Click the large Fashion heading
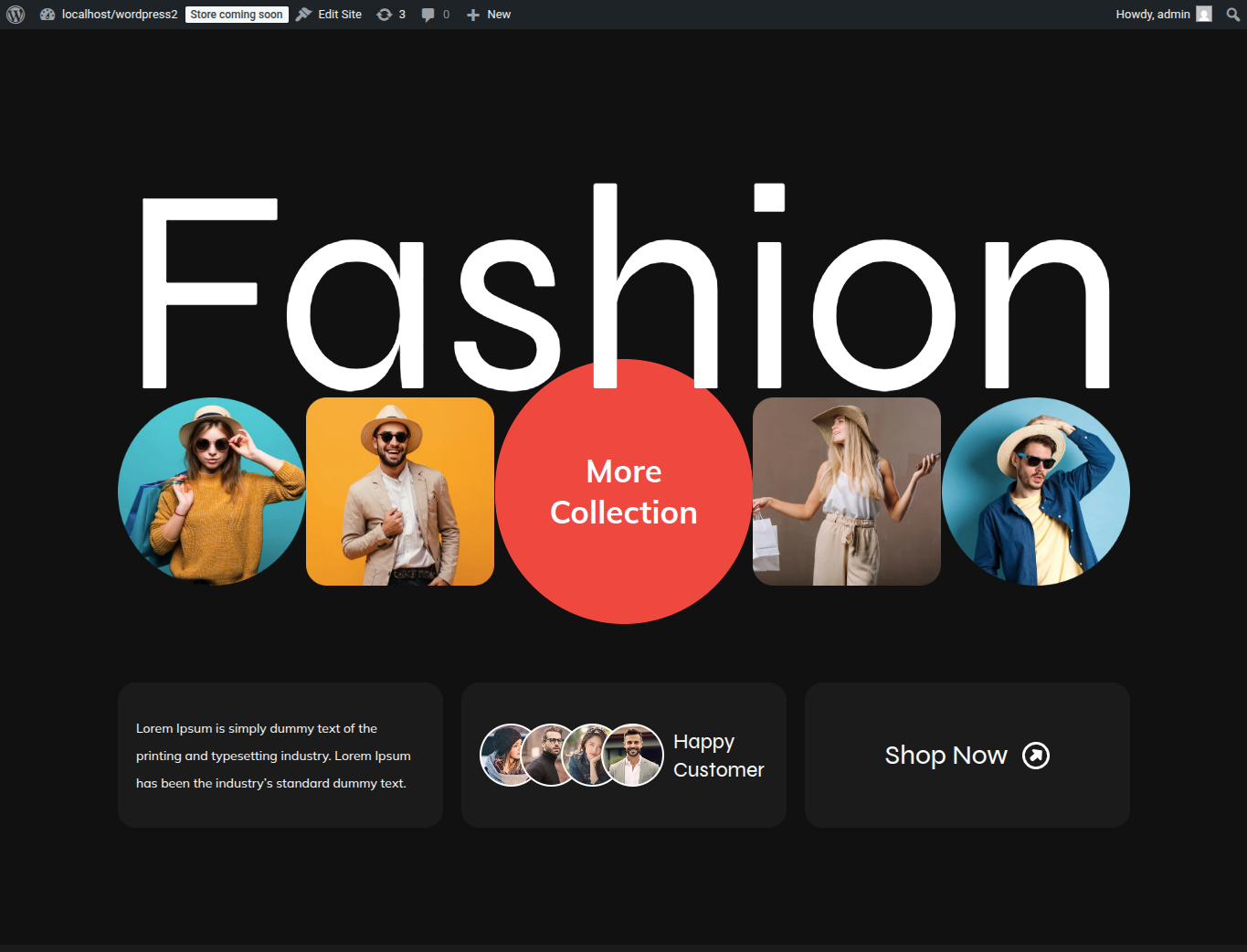 tap(624, 288)
